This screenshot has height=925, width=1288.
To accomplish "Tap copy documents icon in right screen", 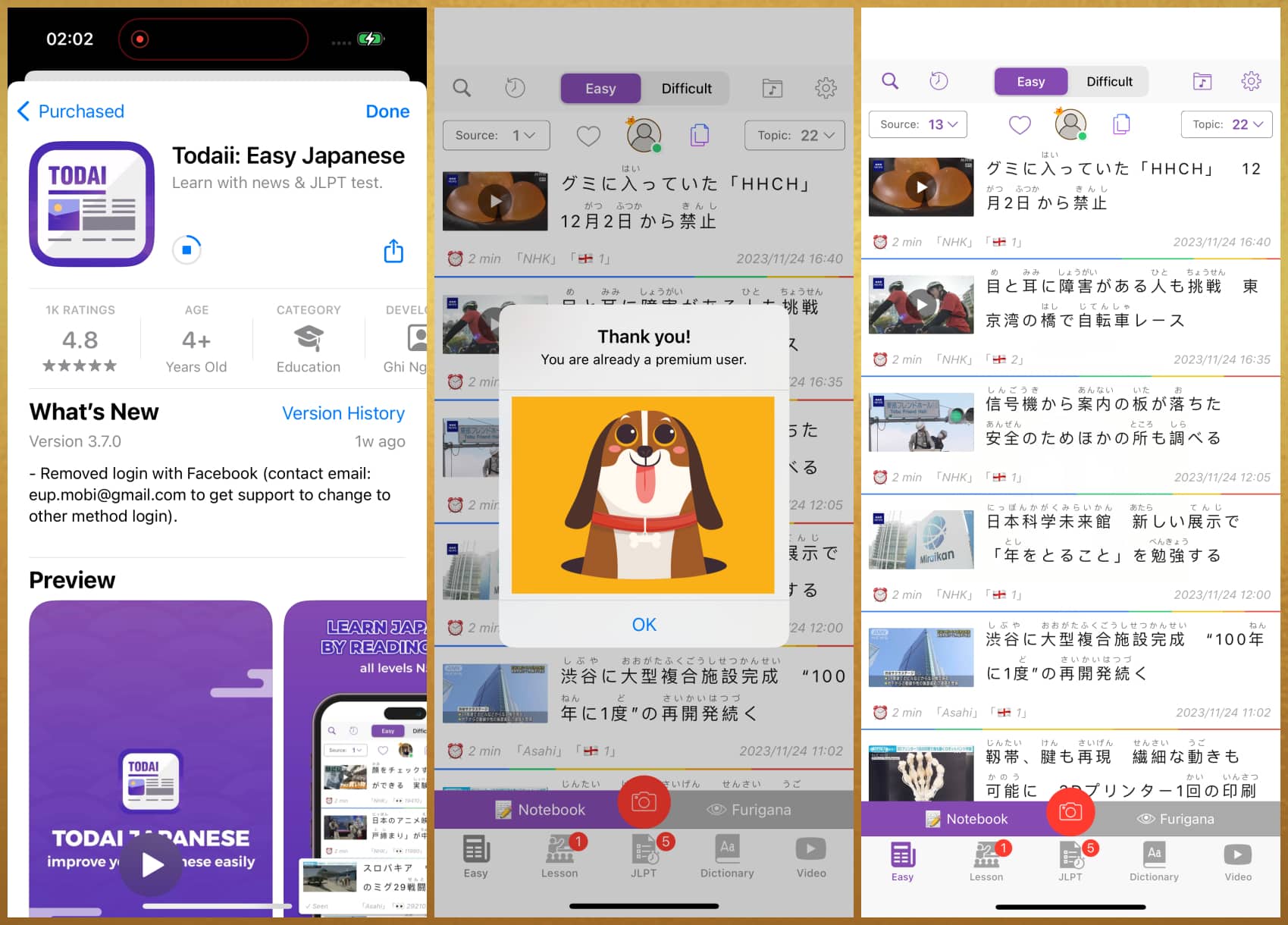I will point(1121,124).
